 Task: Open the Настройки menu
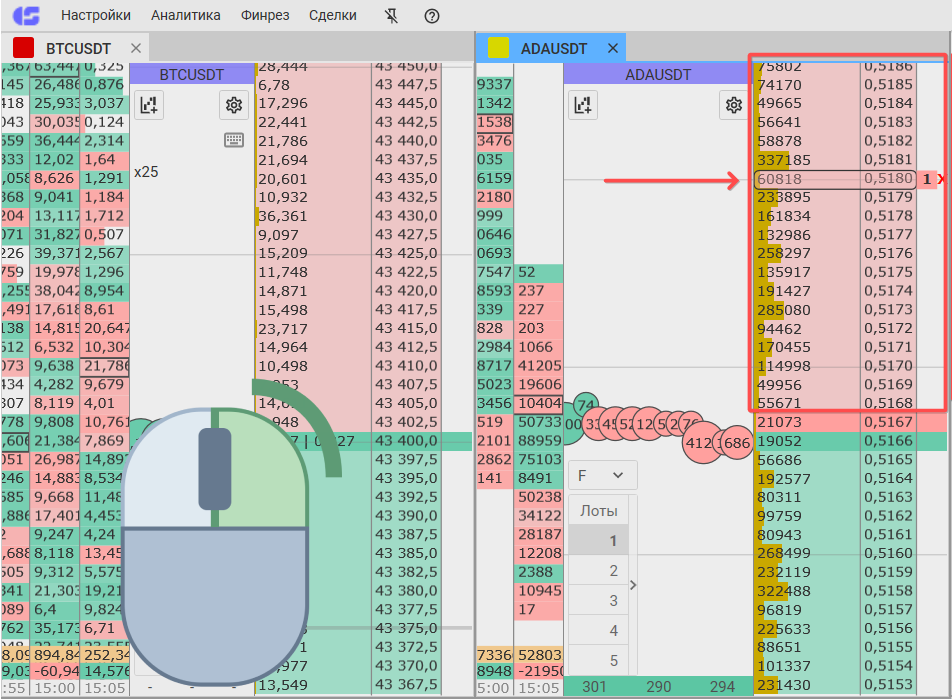[95, 15]
